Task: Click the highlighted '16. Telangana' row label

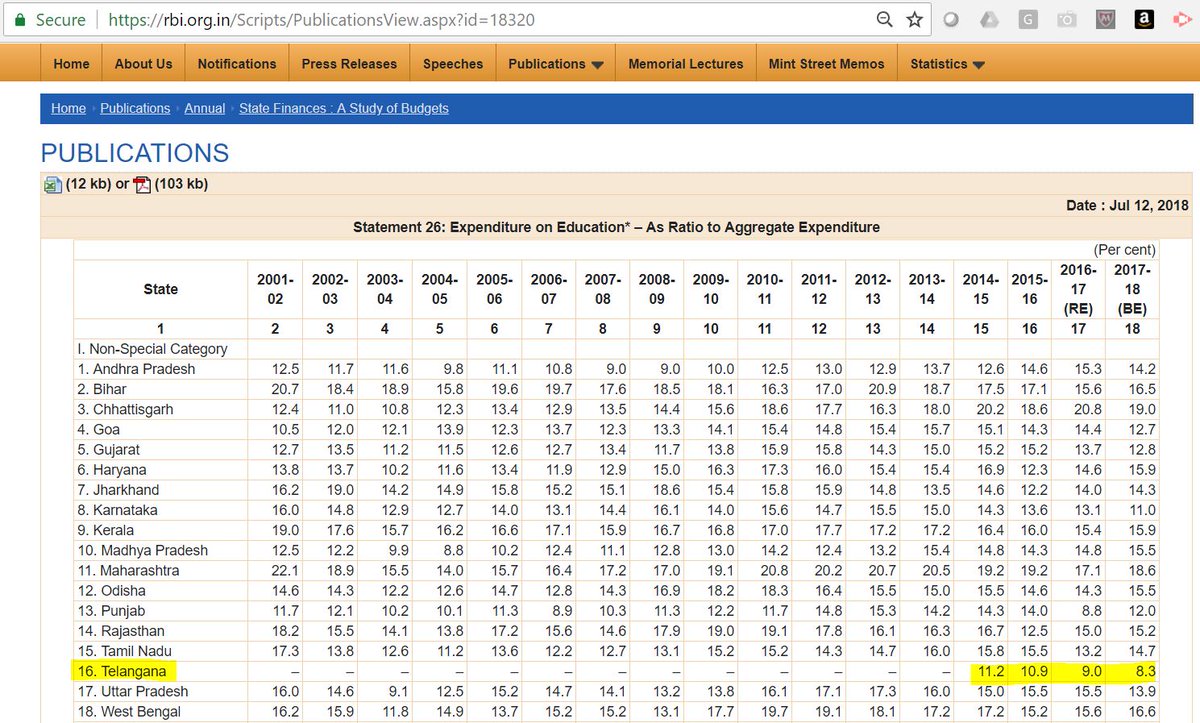Action: 122,671
